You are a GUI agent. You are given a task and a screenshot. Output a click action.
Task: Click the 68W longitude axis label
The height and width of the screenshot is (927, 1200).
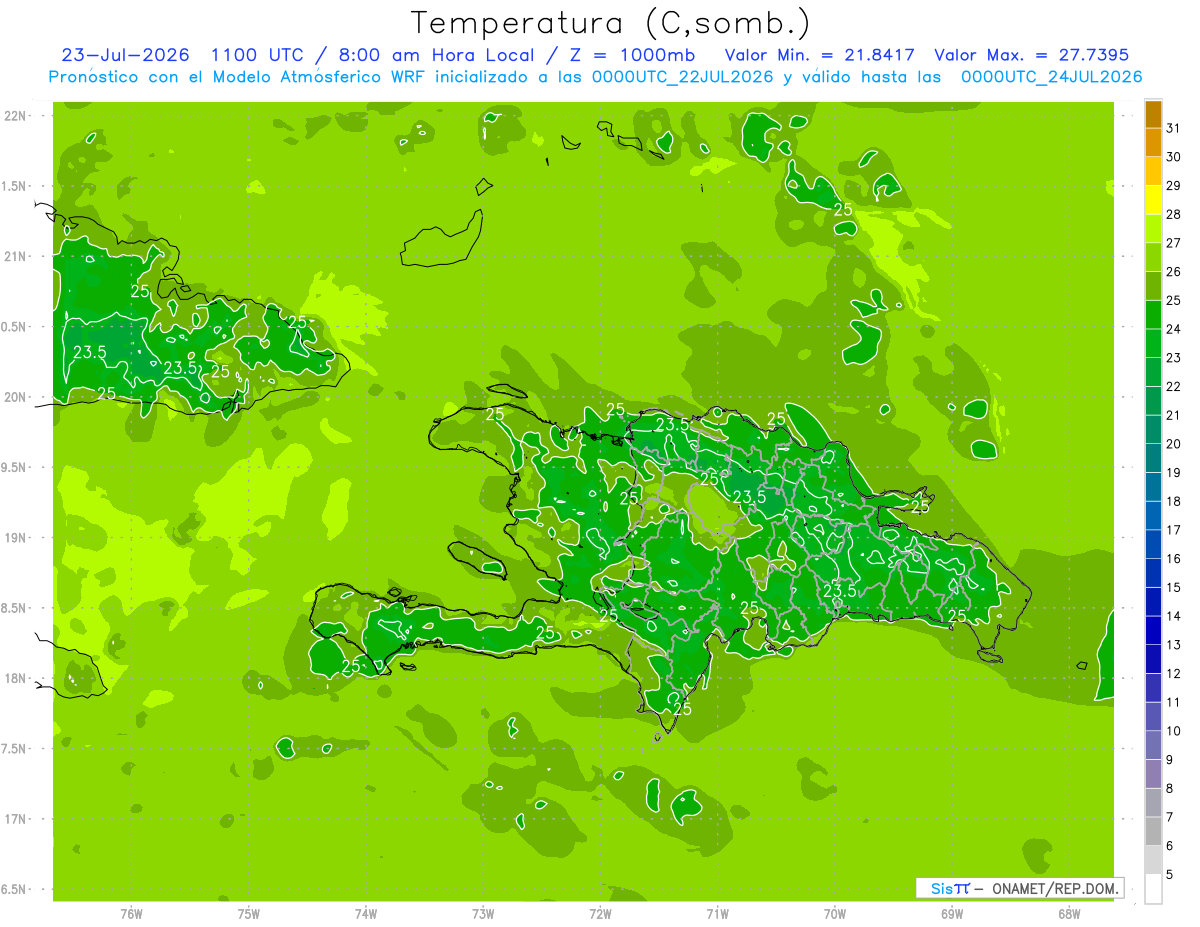[x=1069, y=914]
